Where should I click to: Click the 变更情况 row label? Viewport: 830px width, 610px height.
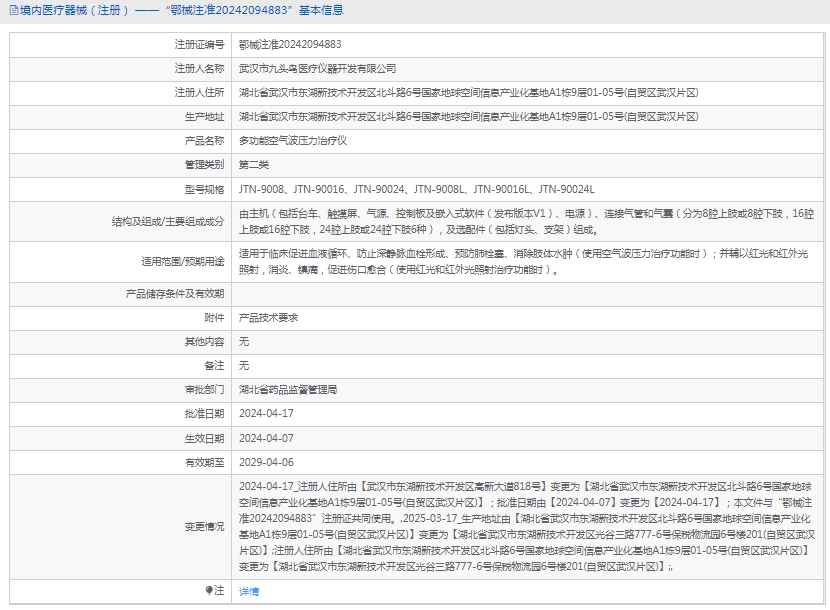[204, 526]
